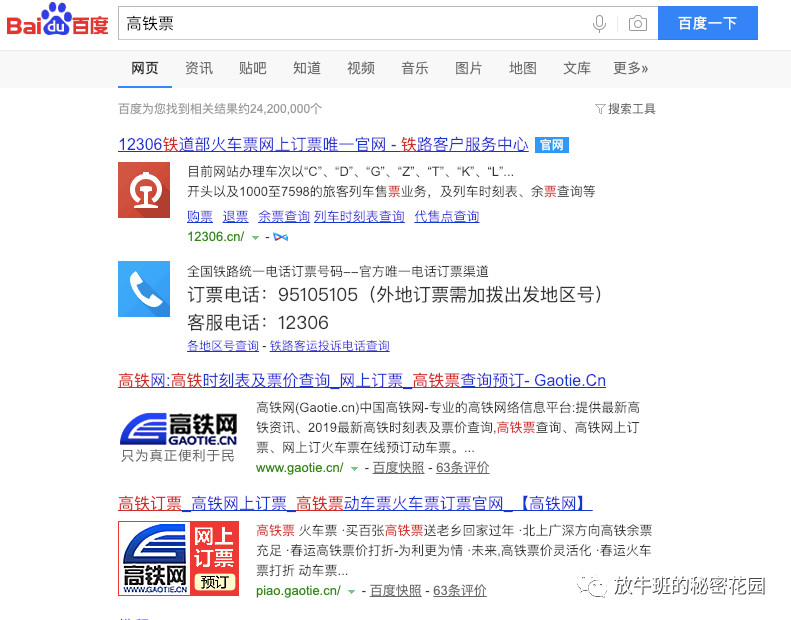Click the 网上订票 高铁网 logo image
This screenshot has width=791, height=620.
click(179, 558)
